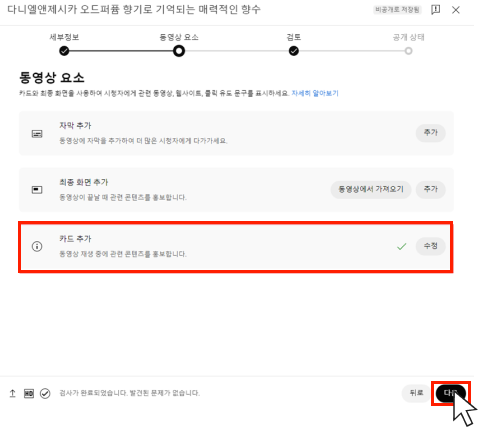Open the 공개 상태 step
Viewport: 478px width, 427px height.
(408, 51)
